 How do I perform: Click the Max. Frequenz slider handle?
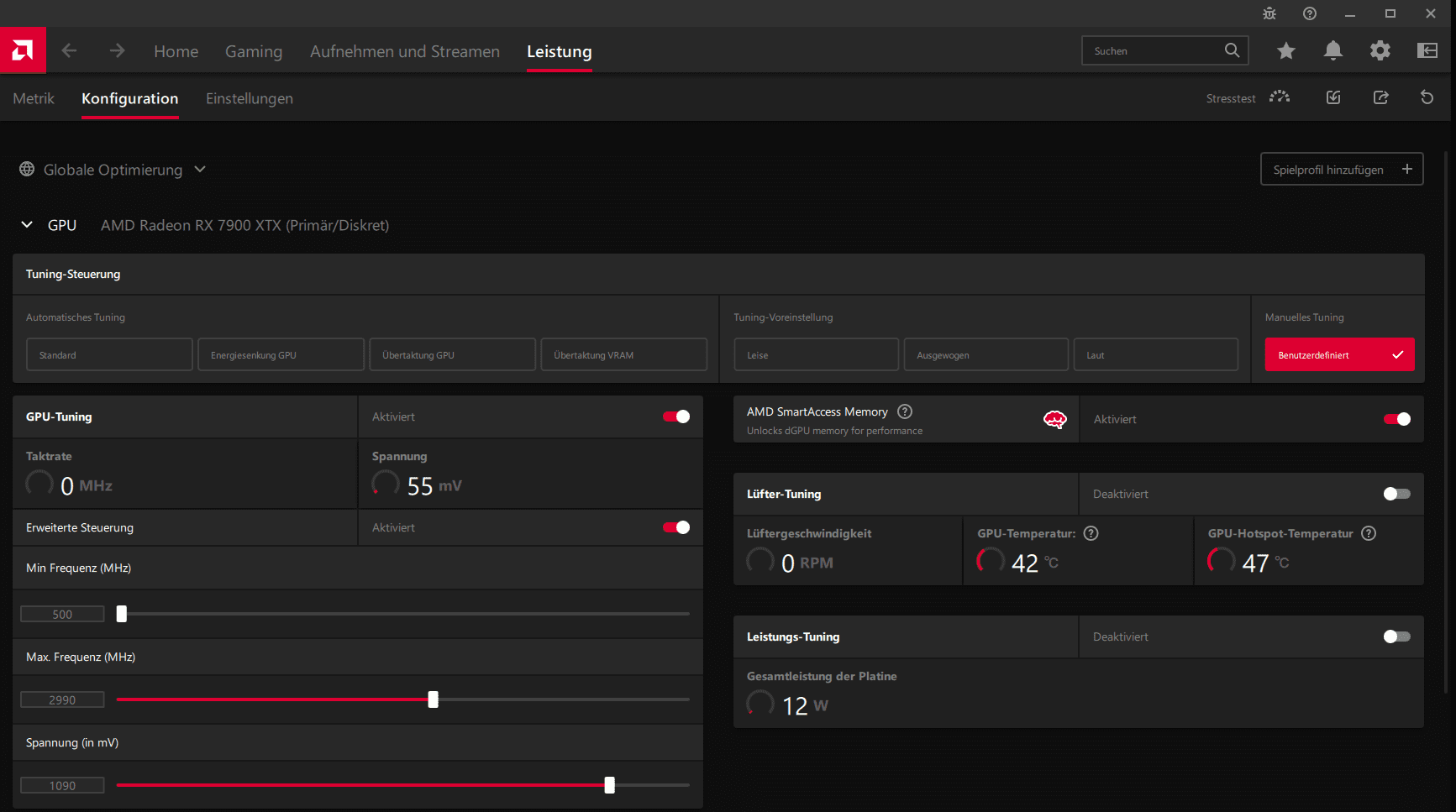pos(434,699)
